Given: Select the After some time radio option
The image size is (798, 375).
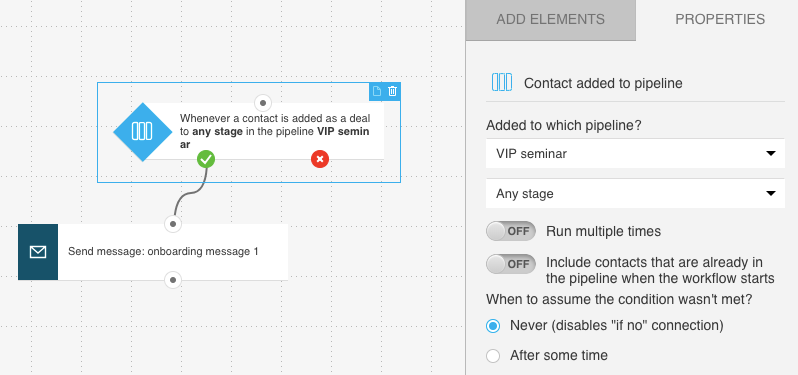Looking at the screenshot, I should tap(493, 356).
